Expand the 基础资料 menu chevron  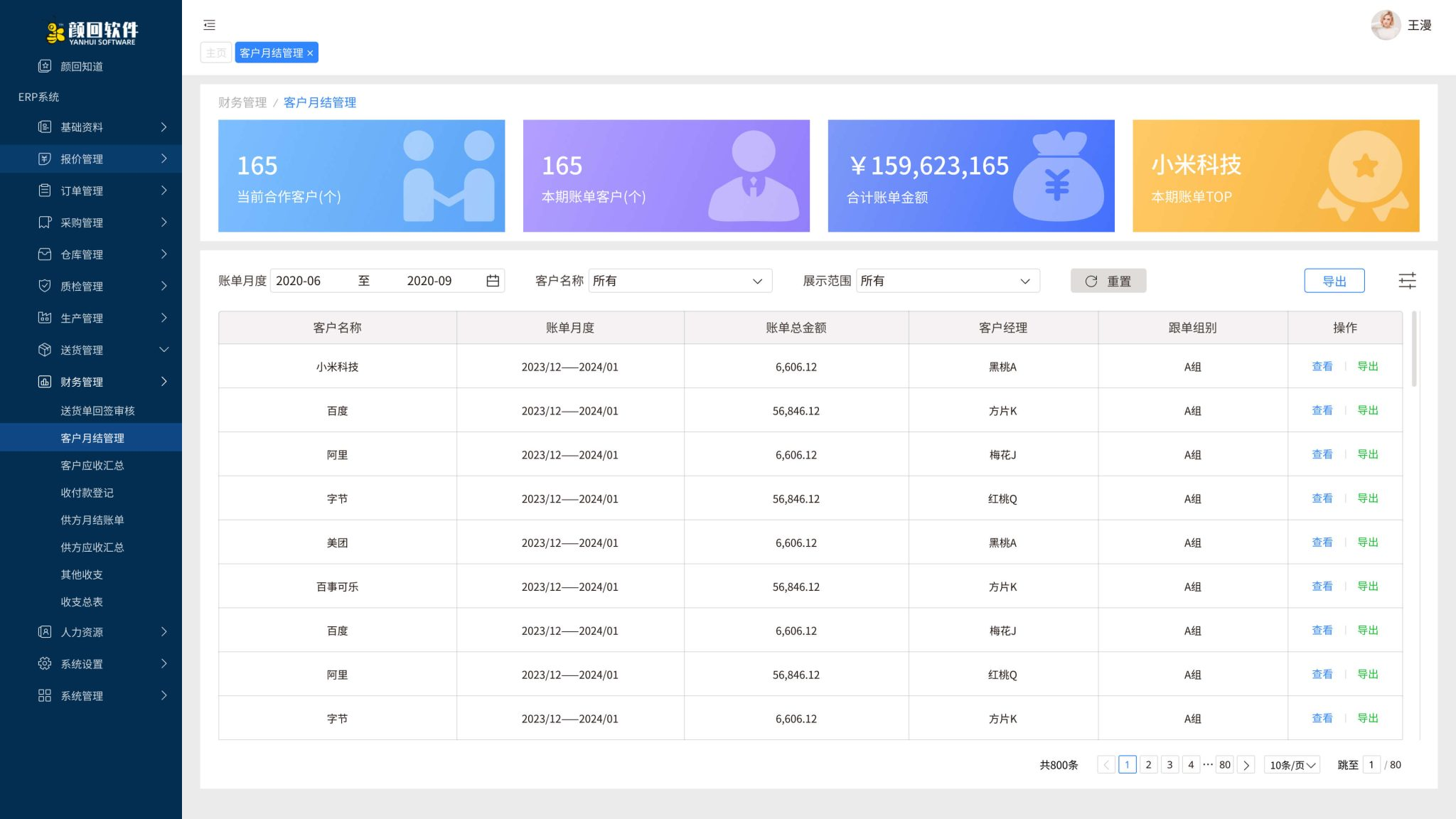click(x=164, y=127)
